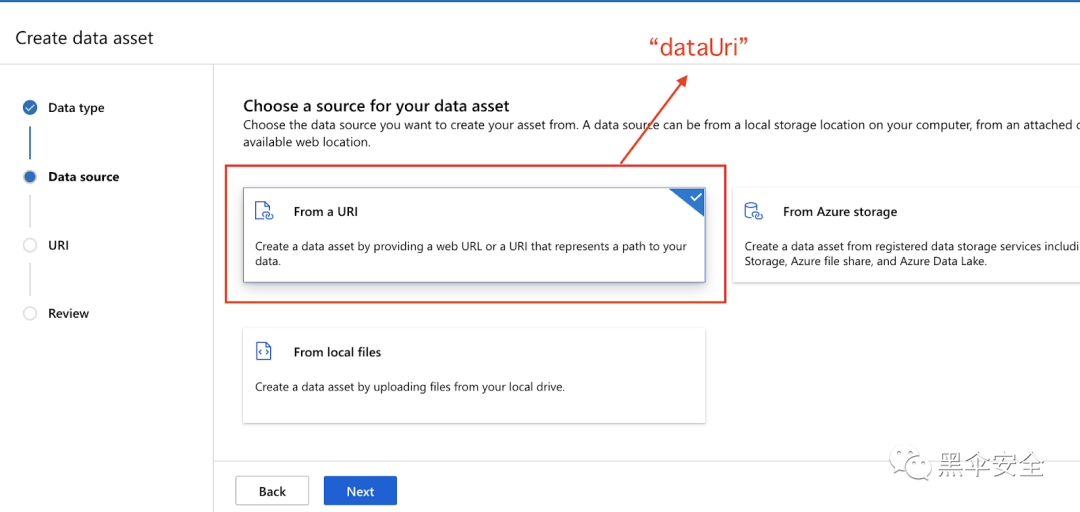Click the From Azure storage database icon

coord(754,211)
